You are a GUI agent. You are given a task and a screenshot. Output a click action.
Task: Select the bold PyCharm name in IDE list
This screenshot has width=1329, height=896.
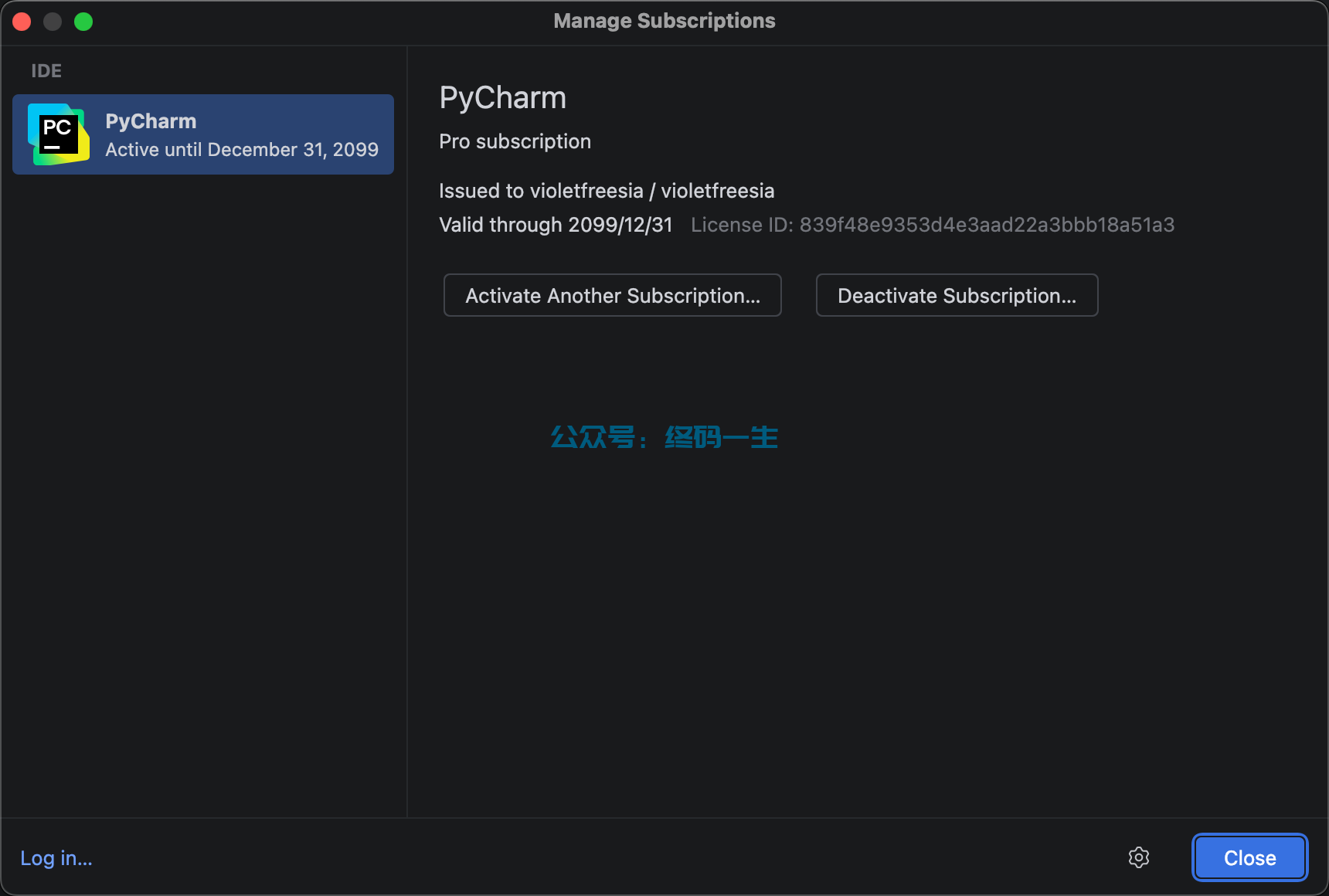(151, 121)
